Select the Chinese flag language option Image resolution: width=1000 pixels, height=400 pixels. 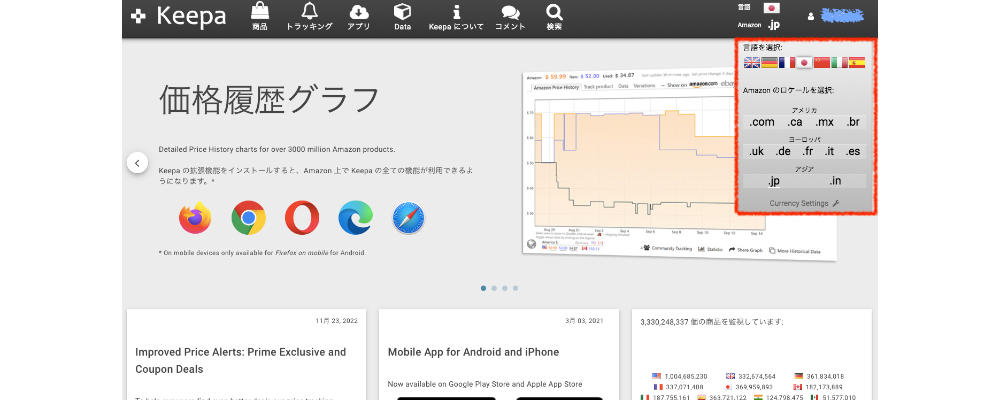pos(822,63)
